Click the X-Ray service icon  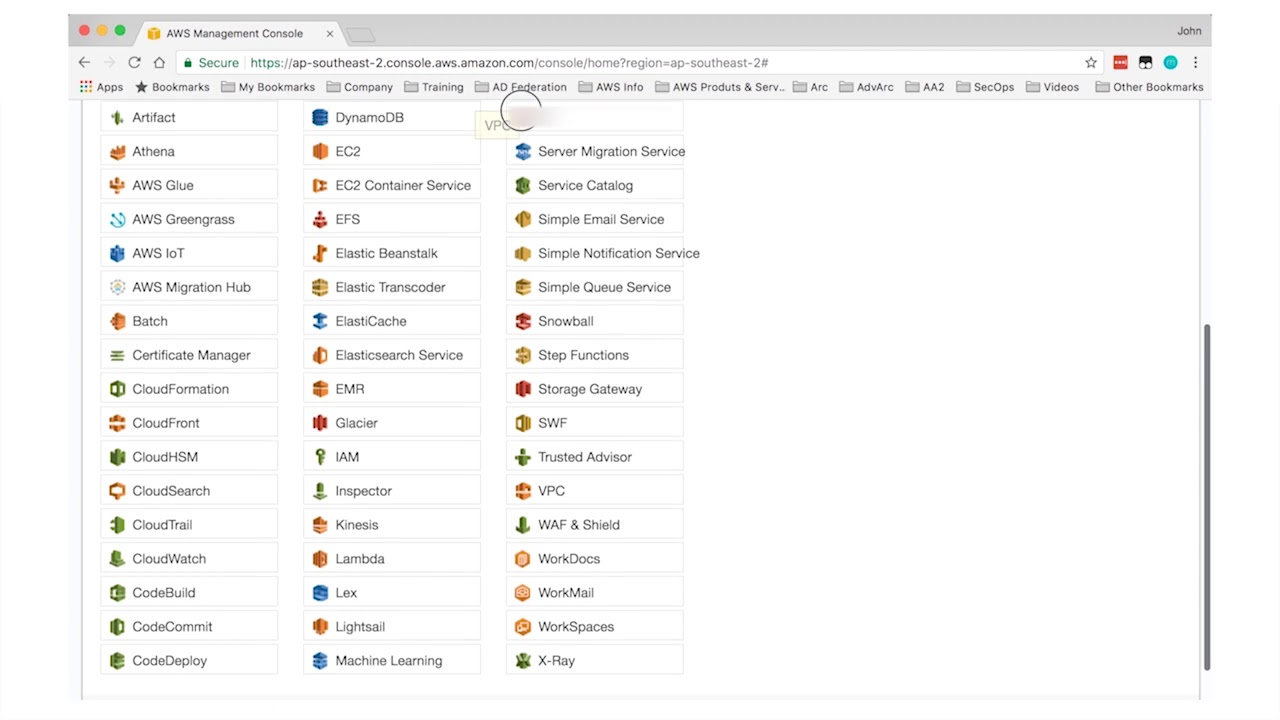click(x=523, y=661)
